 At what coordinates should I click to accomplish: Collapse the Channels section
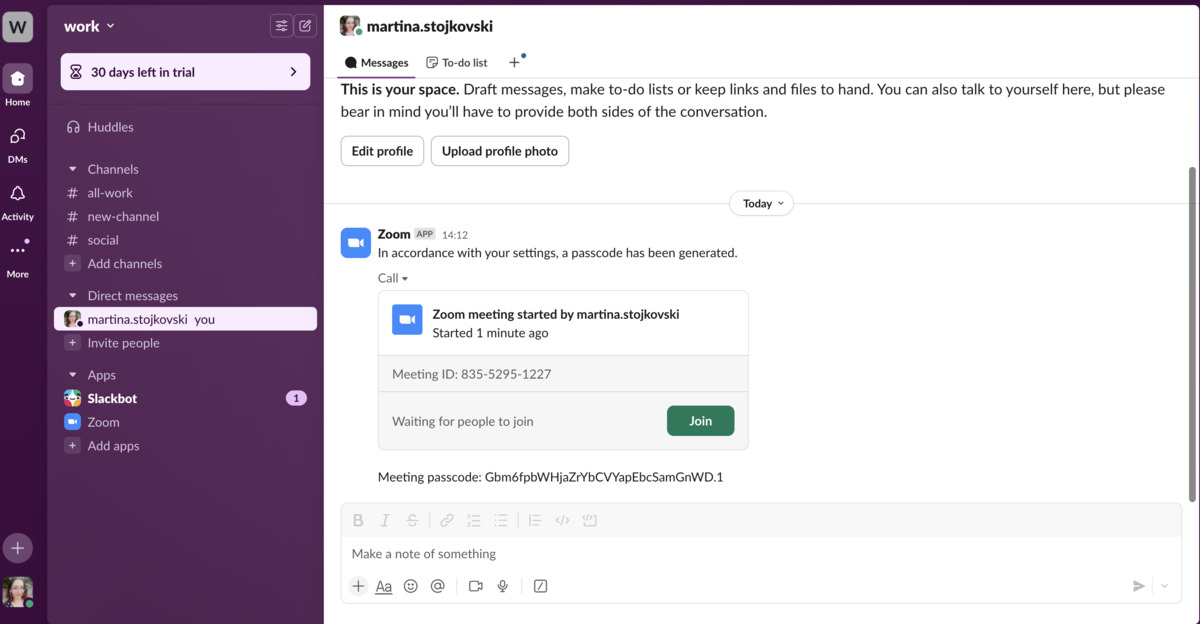click(73, 169)
